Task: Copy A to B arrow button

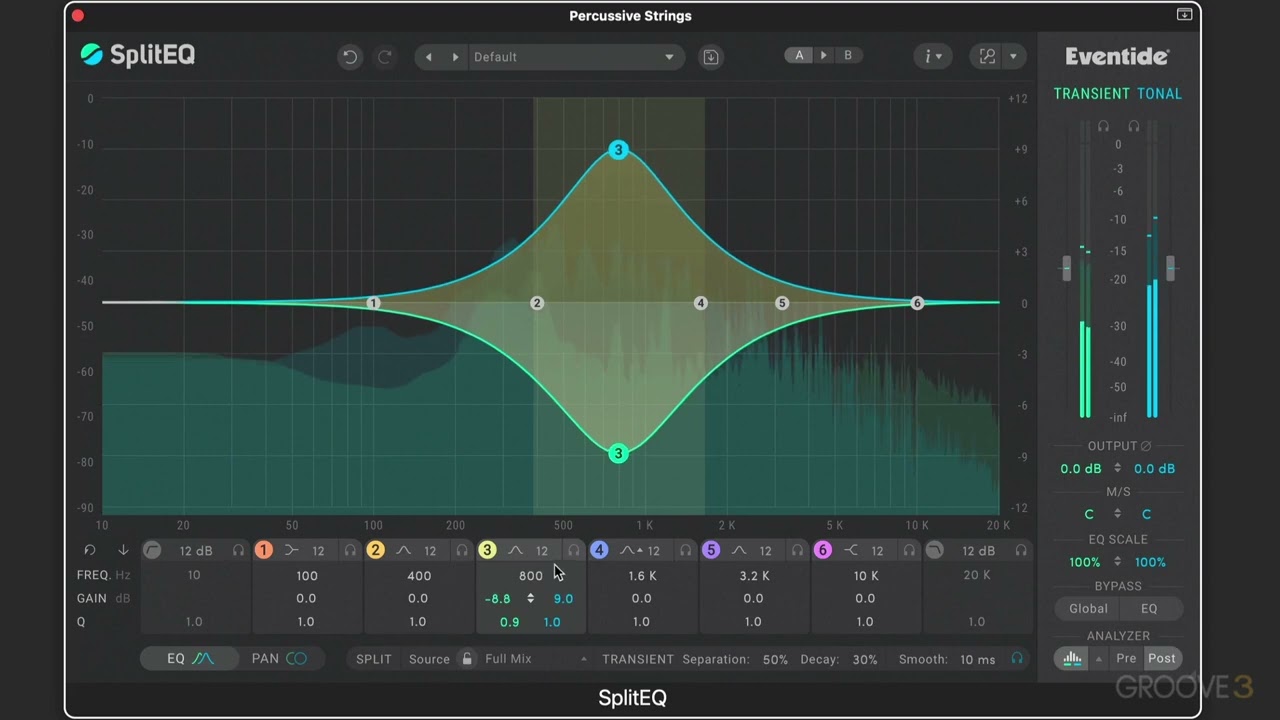Action: pyautogui.click(x=824, y=56)
